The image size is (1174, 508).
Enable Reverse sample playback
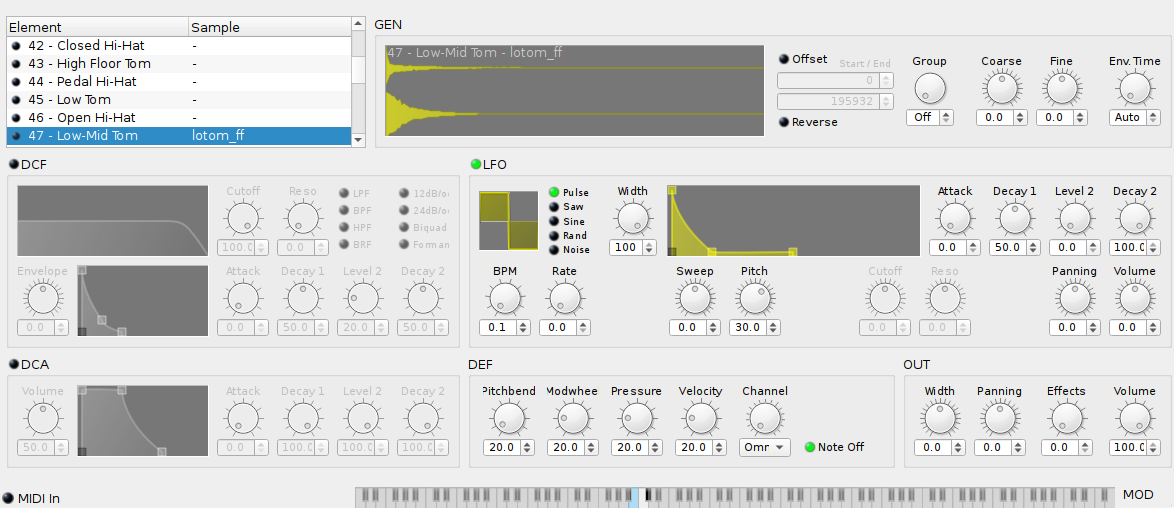click(784, 122)
